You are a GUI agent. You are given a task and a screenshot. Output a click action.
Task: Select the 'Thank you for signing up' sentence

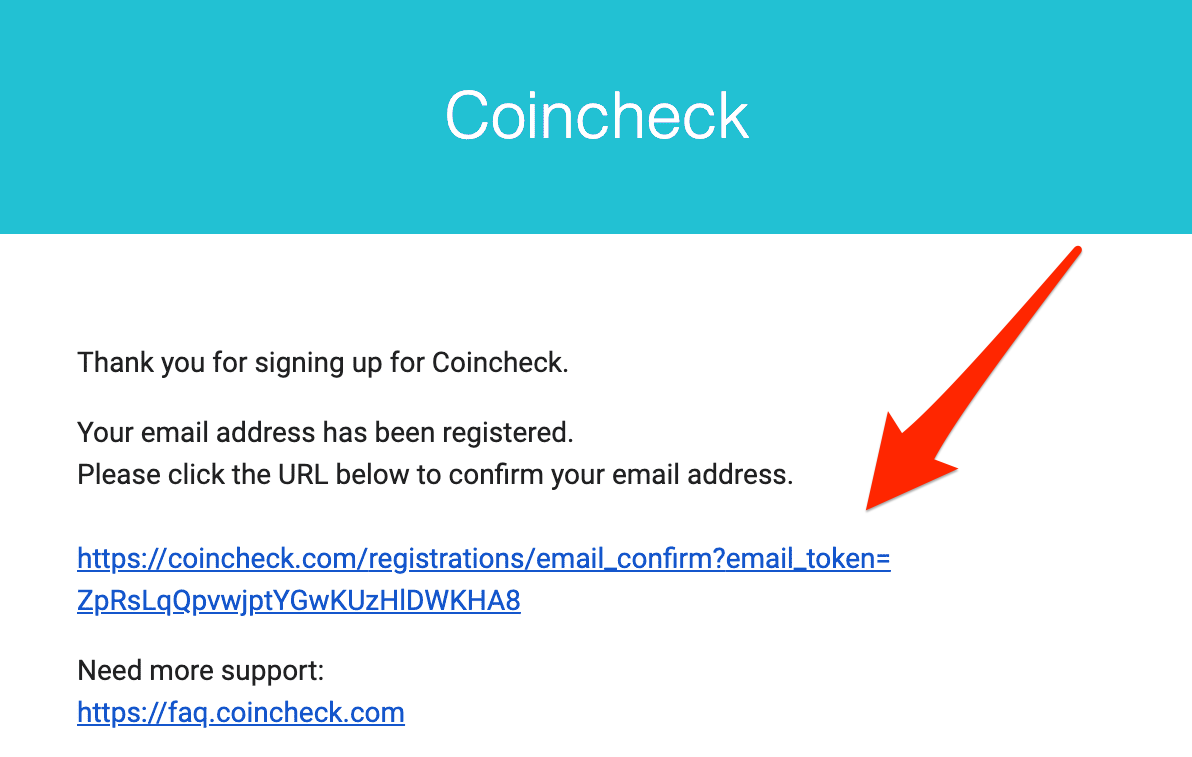[323, 363]
